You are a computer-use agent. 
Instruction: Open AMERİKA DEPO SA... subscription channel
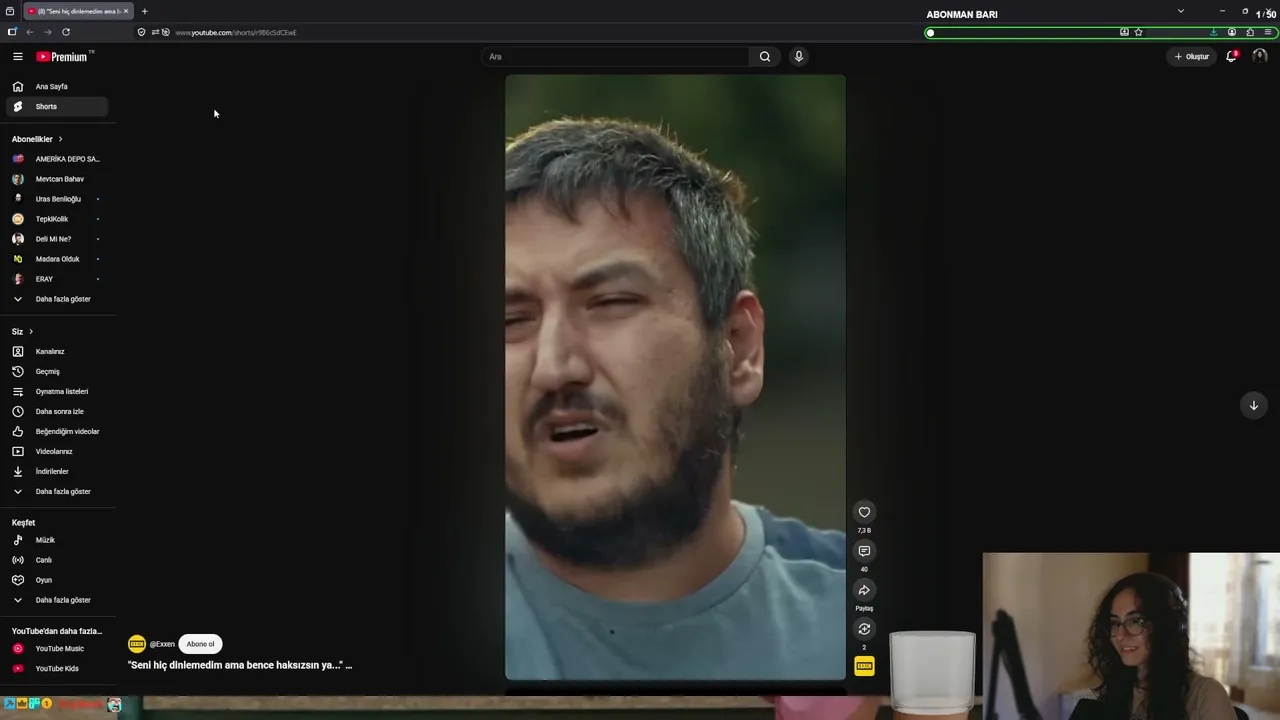click(x=56, y=159)
